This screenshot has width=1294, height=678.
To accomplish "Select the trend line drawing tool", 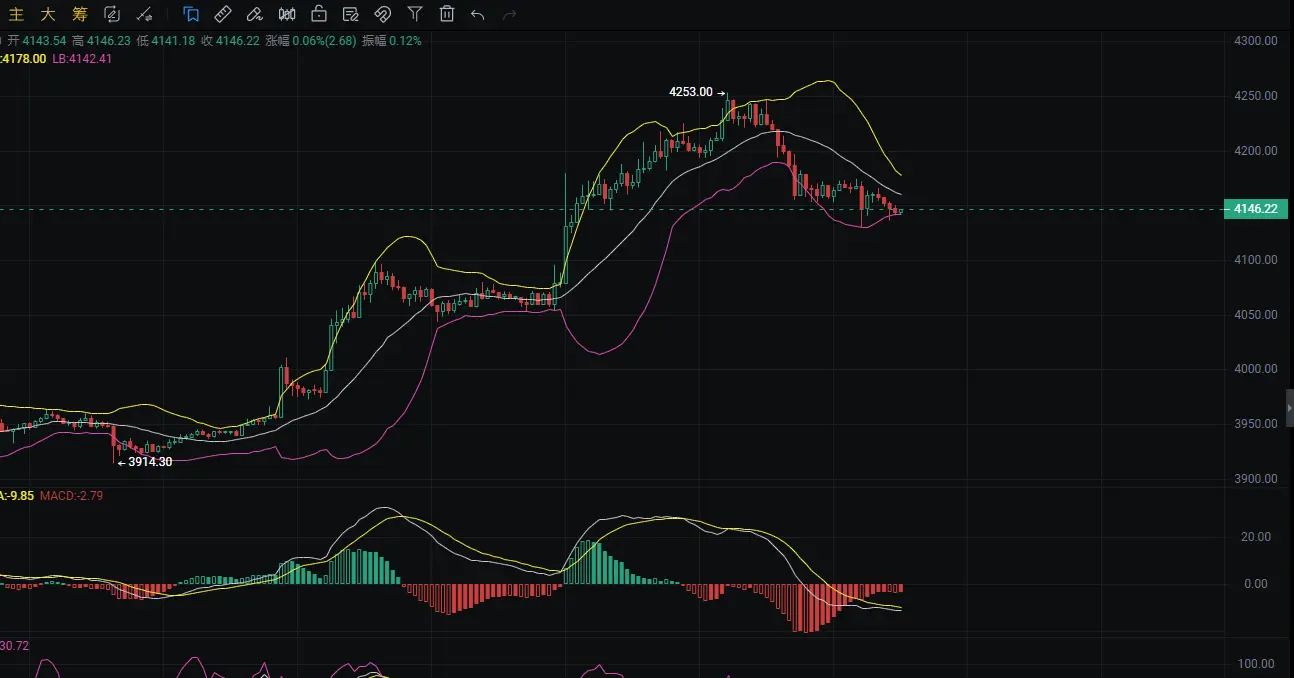I will tap(144, 14).
